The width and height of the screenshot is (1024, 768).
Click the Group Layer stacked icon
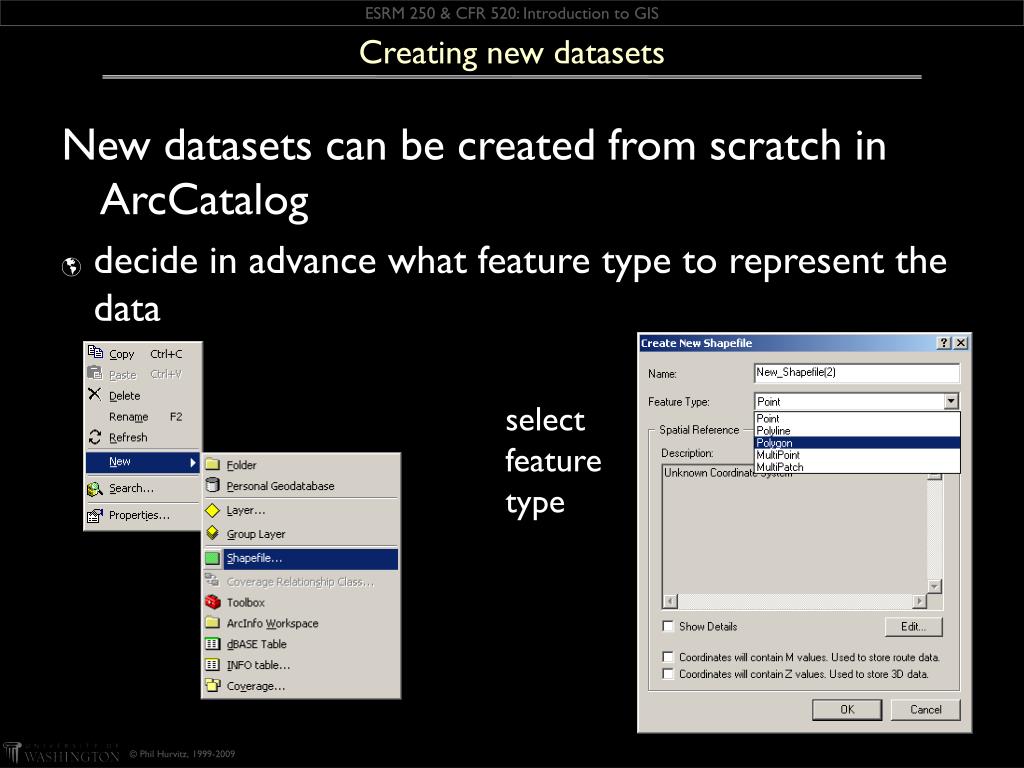click(x=212, y=534)
